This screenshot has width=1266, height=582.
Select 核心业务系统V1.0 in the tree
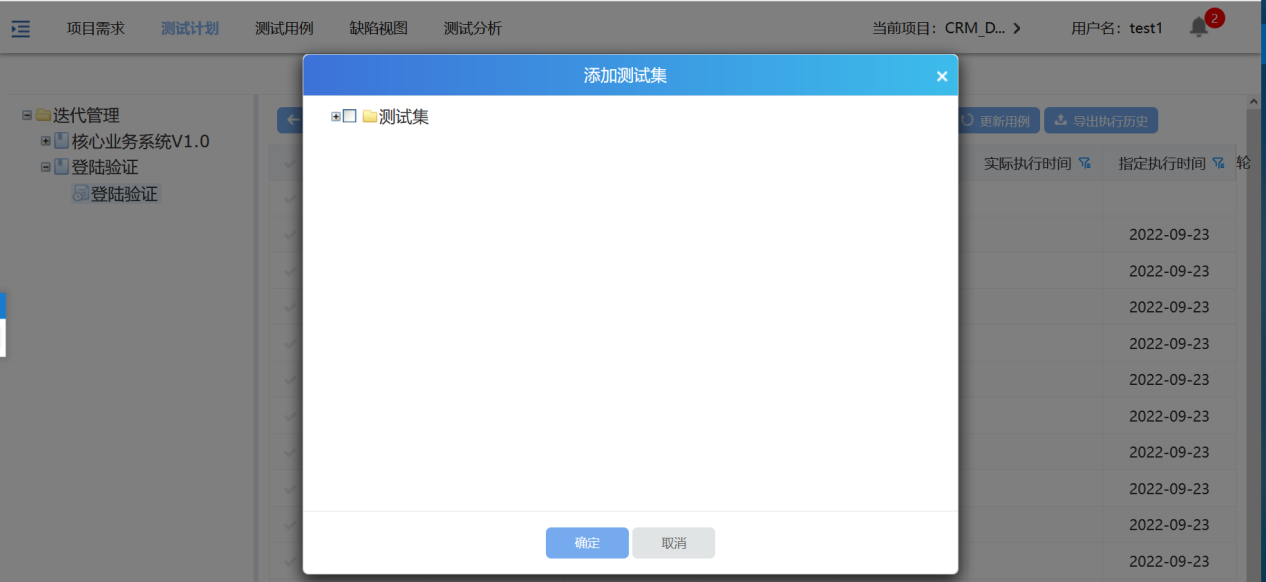click(x=141, y=142)
